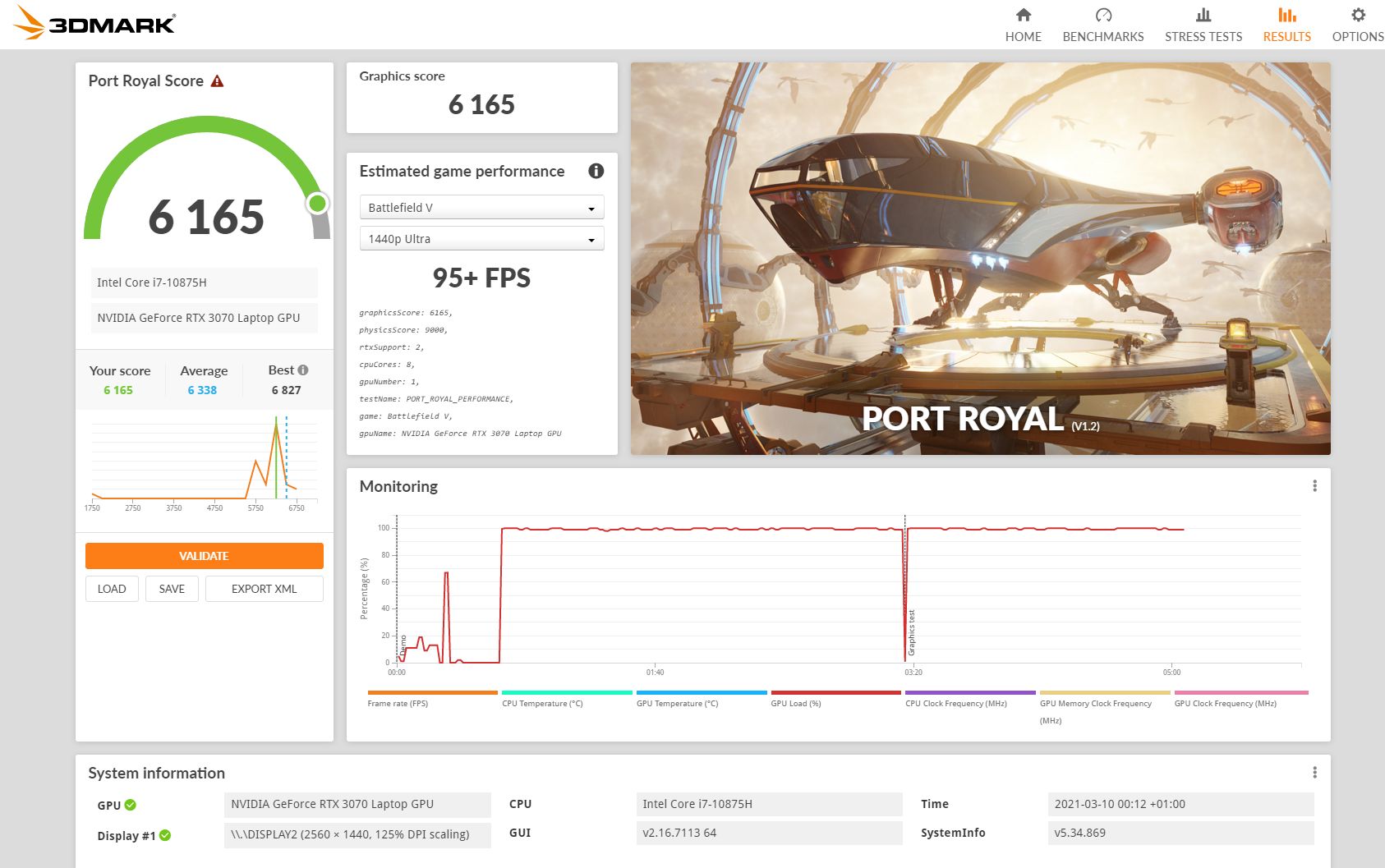1385x868 pixels.
Task: Click the OPTIONS menu label
Action: (x=1358, y=37)
